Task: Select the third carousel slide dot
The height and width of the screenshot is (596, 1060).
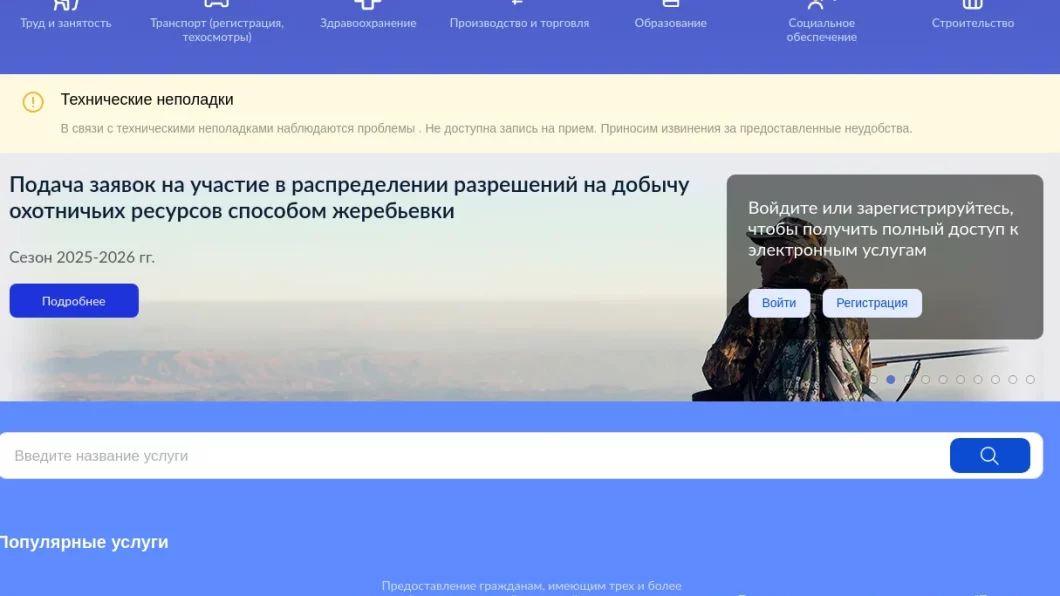Action: point(908,380)
